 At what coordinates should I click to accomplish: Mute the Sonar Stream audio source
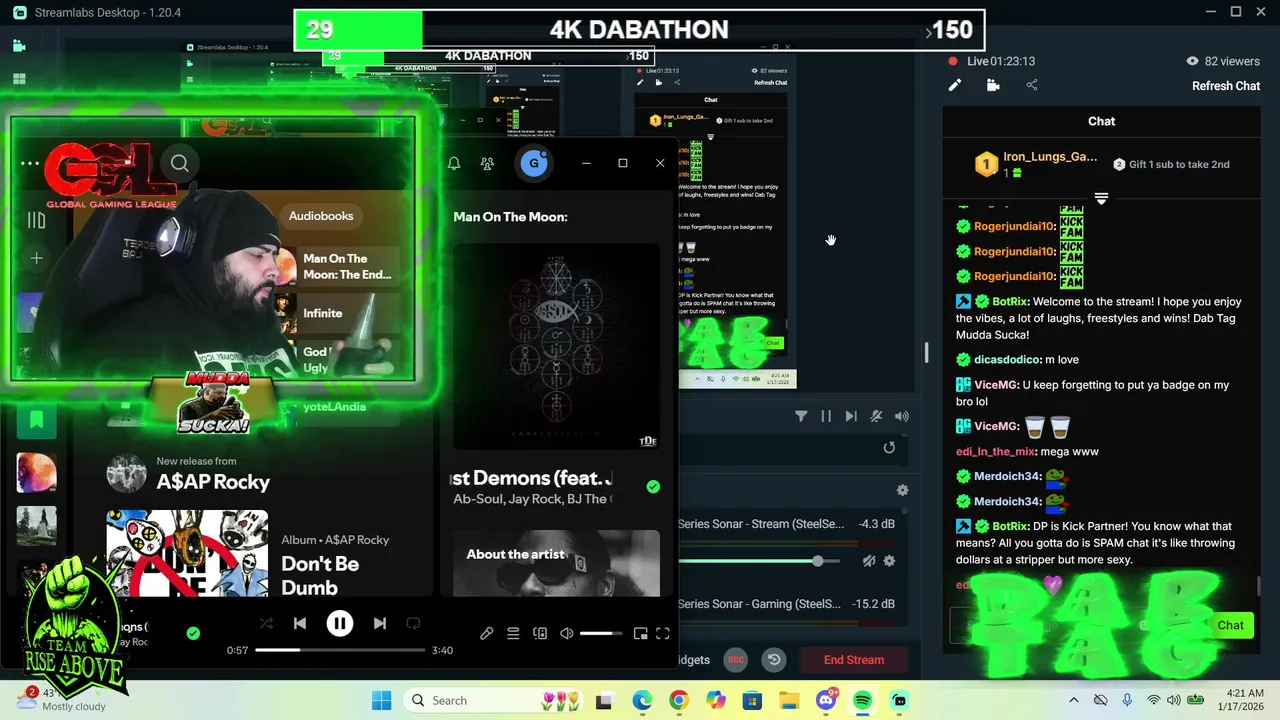pyautogui.click(x=869, y=561)
